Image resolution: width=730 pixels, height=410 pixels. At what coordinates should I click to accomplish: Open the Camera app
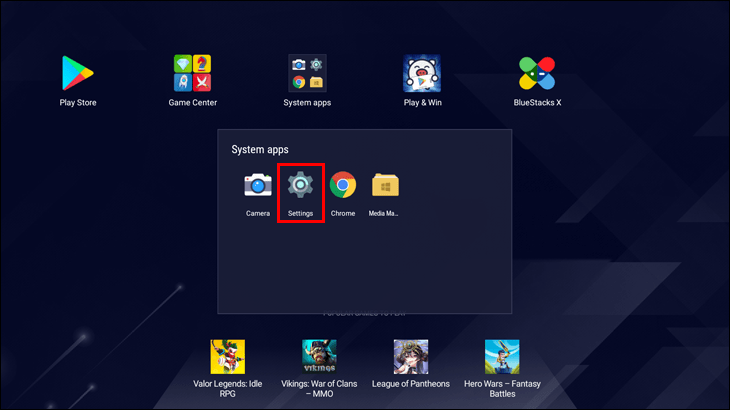click(258, 185)
